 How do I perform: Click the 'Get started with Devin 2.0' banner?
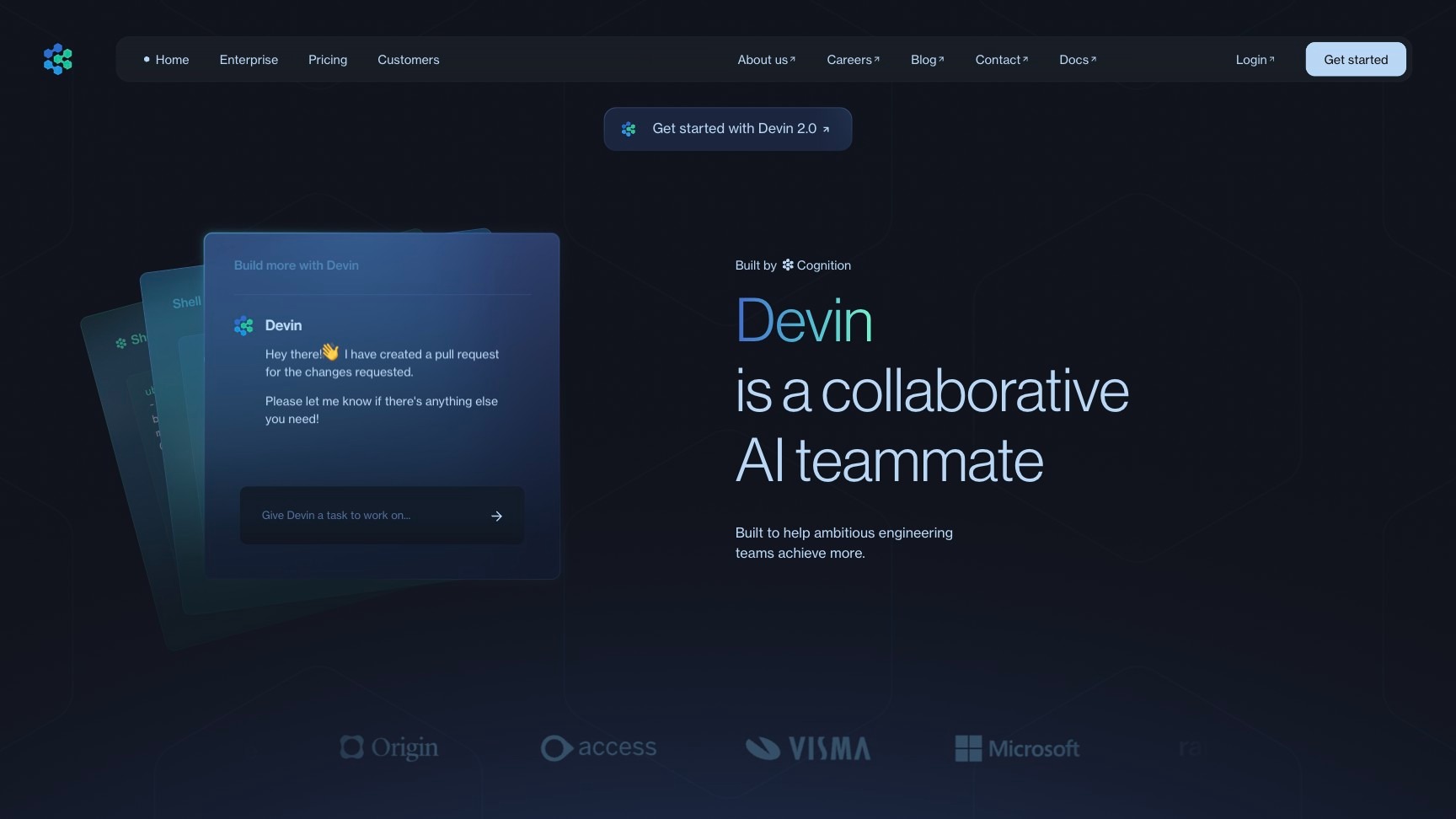[727, 128]
